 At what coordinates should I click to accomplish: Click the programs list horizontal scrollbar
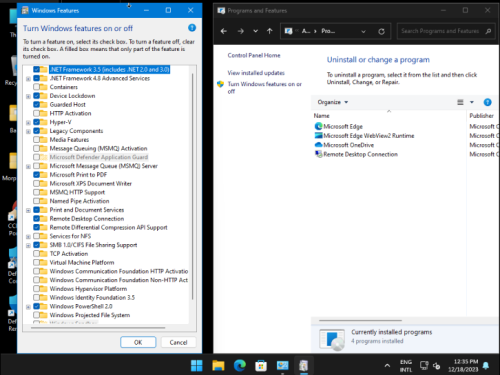click(360, 321)
